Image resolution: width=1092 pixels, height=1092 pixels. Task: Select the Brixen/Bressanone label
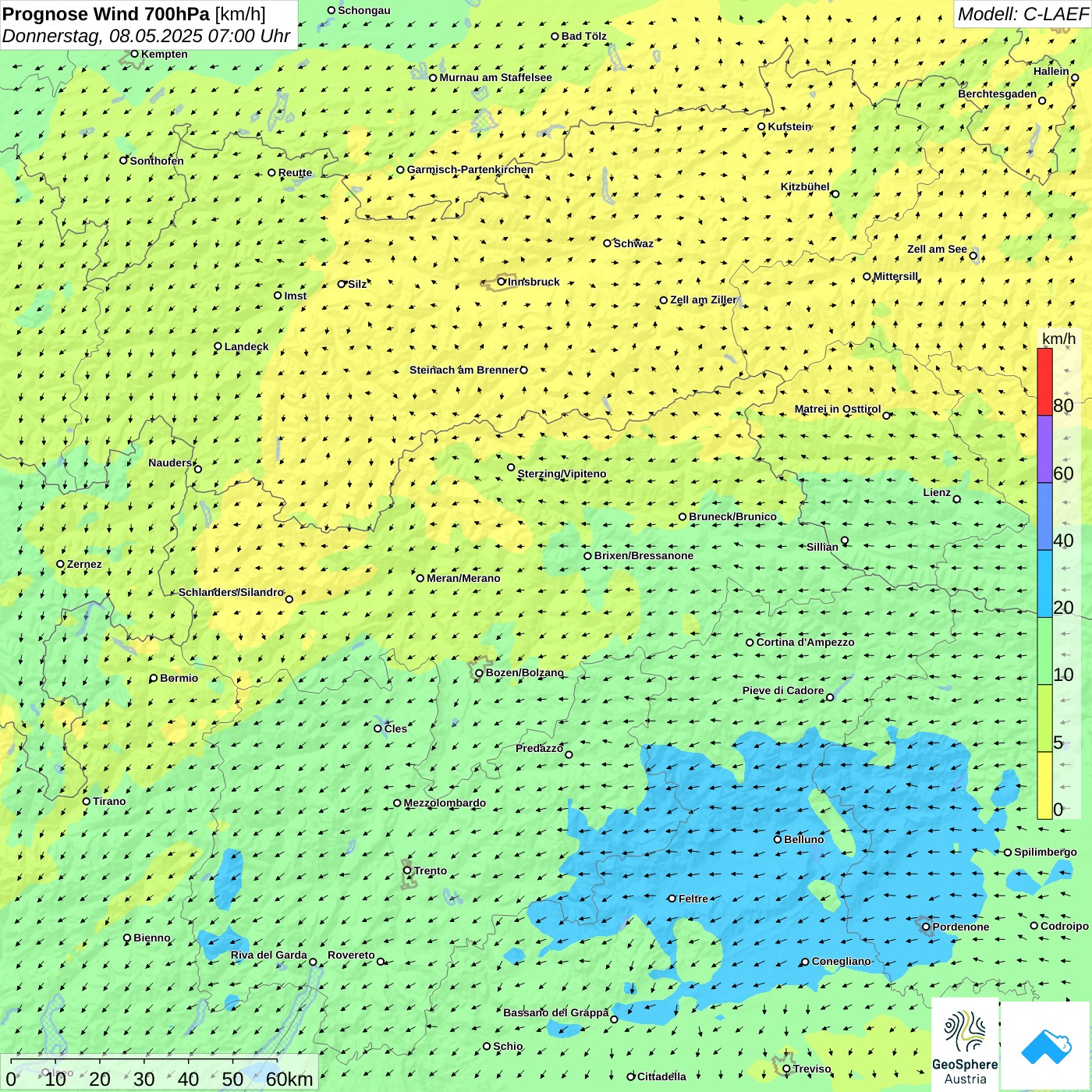point(643,555)
